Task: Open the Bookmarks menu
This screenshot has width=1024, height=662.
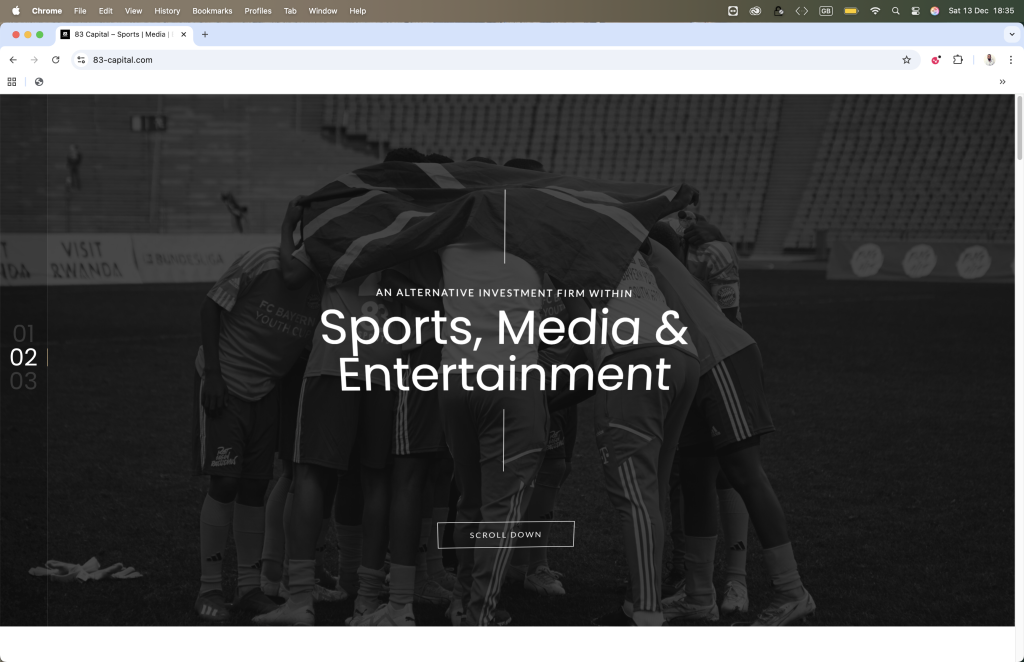Action: 212,11
